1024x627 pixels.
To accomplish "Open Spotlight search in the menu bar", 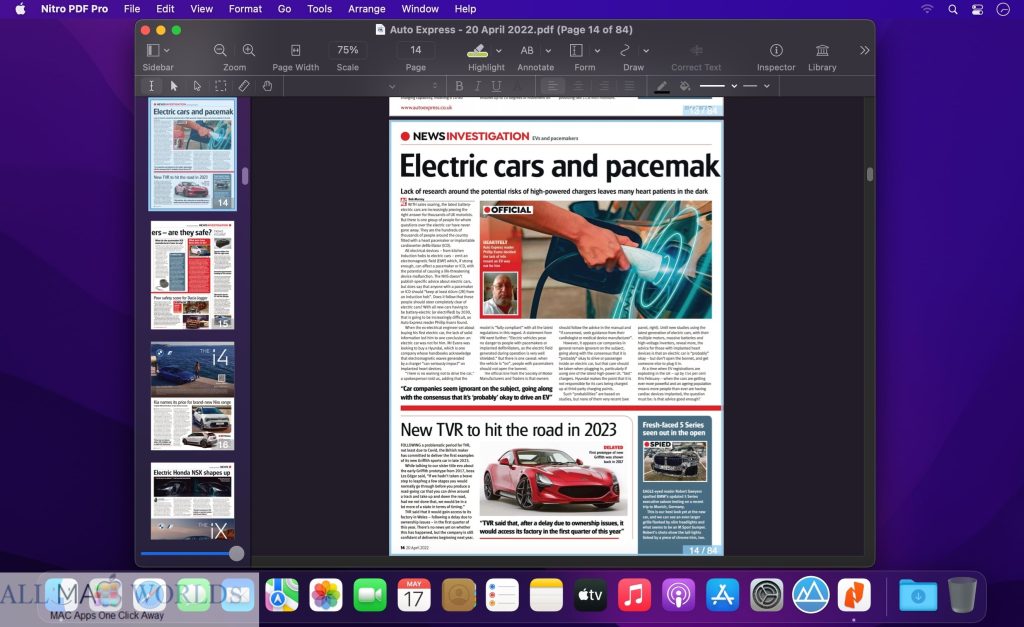I will tap(953, 9).
